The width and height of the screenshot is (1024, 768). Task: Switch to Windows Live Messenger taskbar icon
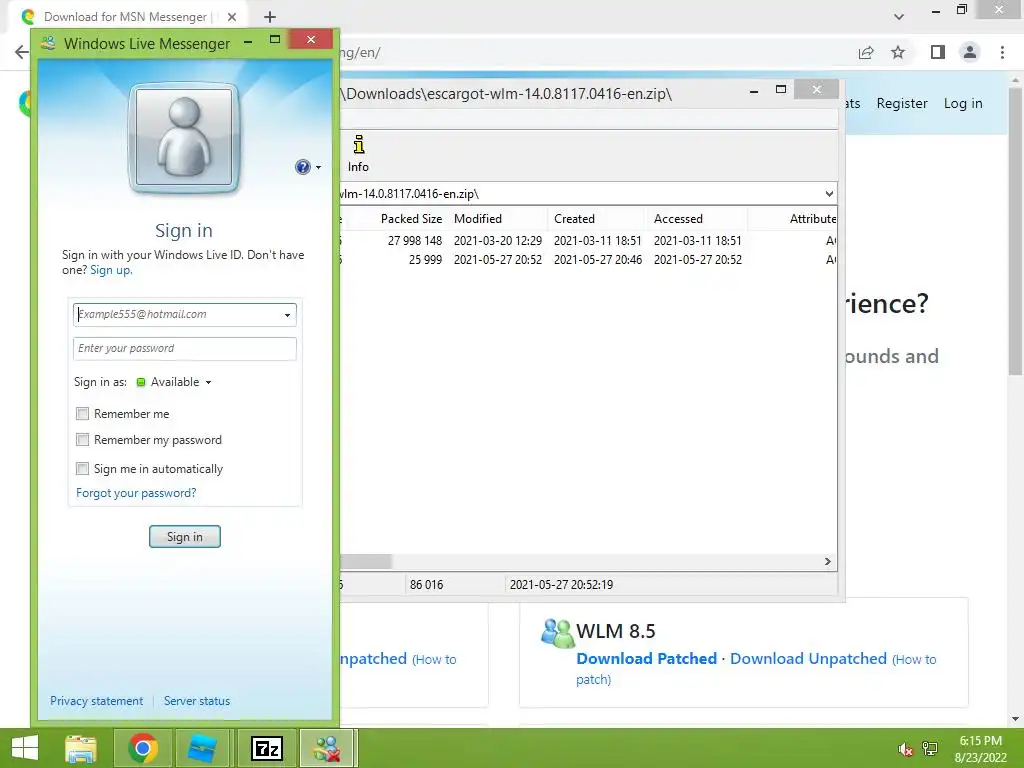pyautogui.click(x=327, y=748)
